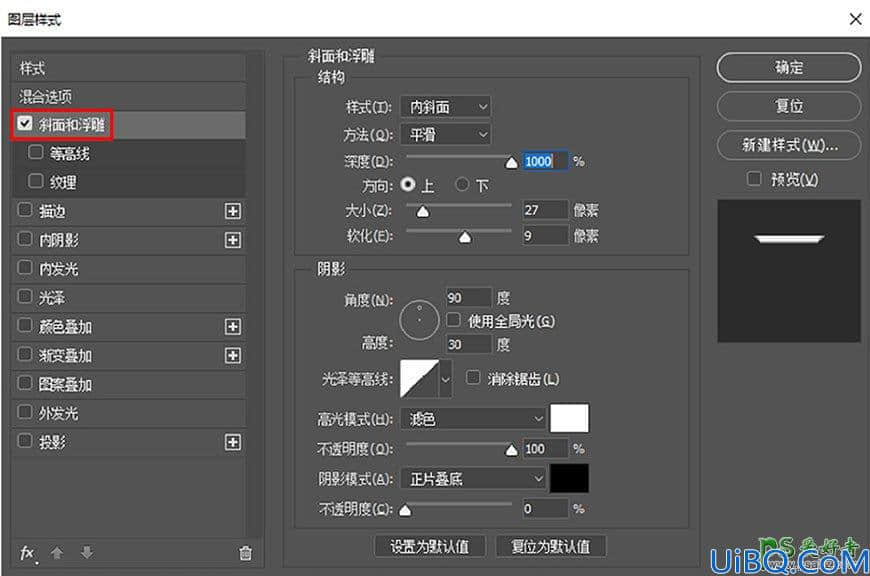Click the 复位为默认值 button

pyautogui.click(x=550, y=547)
